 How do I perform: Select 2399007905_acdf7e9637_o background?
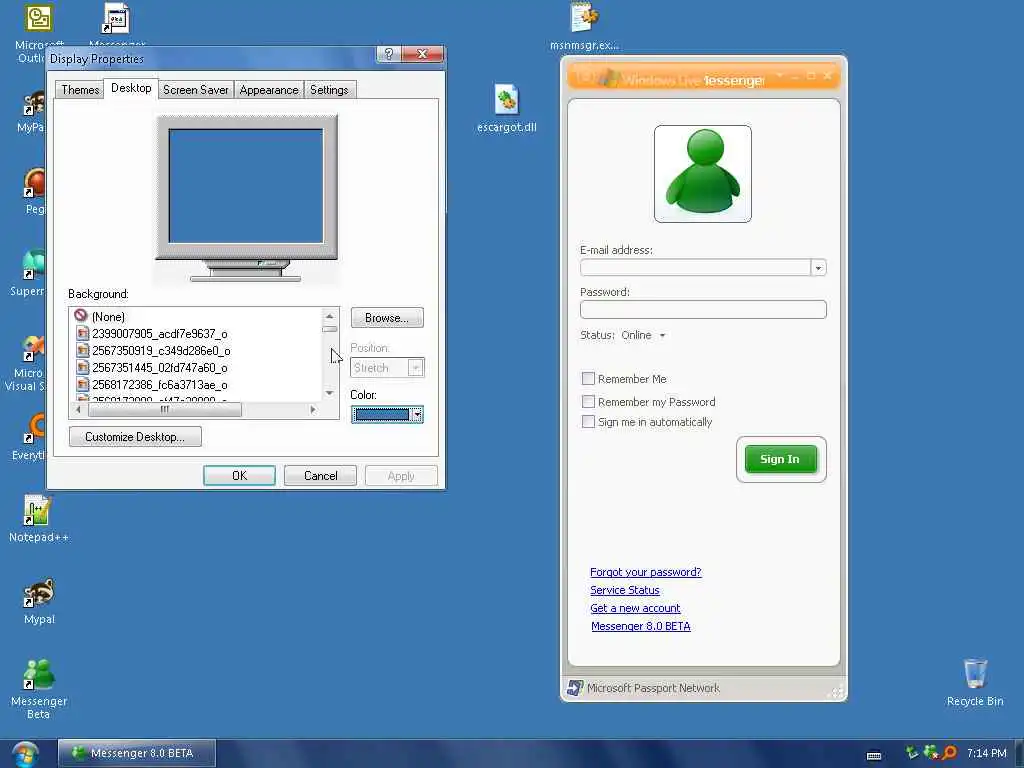click(159, 334)
